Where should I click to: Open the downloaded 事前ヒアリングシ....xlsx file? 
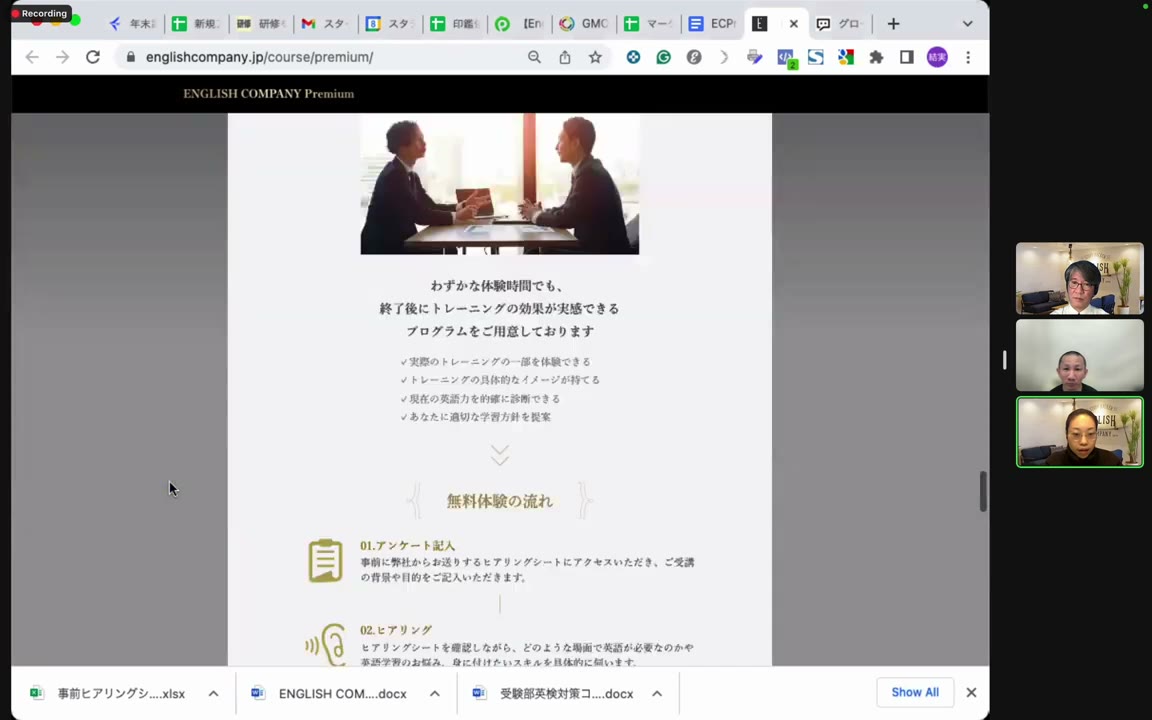click(110, 693)
